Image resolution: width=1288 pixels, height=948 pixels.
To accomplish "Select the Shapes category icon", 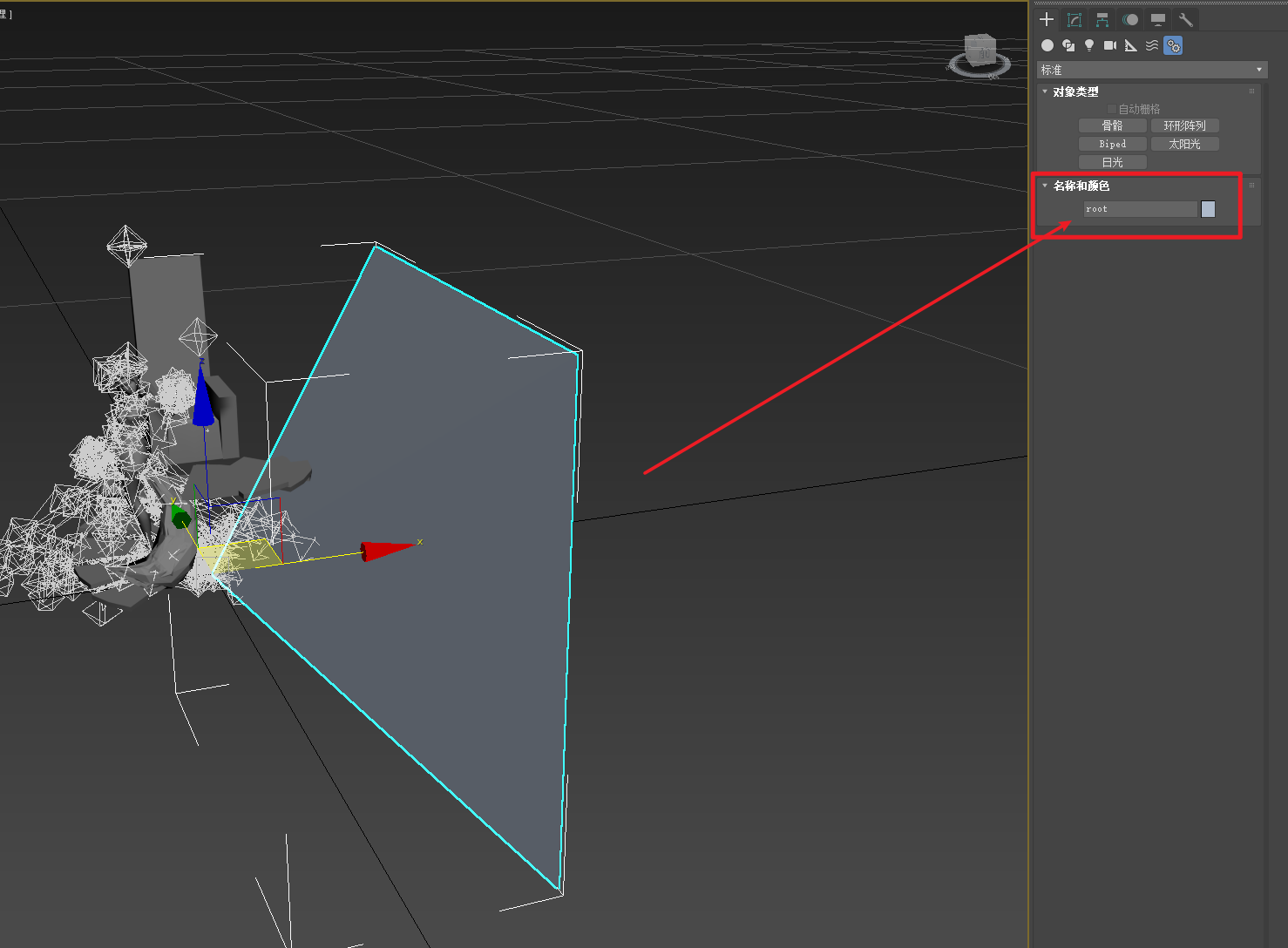I will coord(1068,45).
